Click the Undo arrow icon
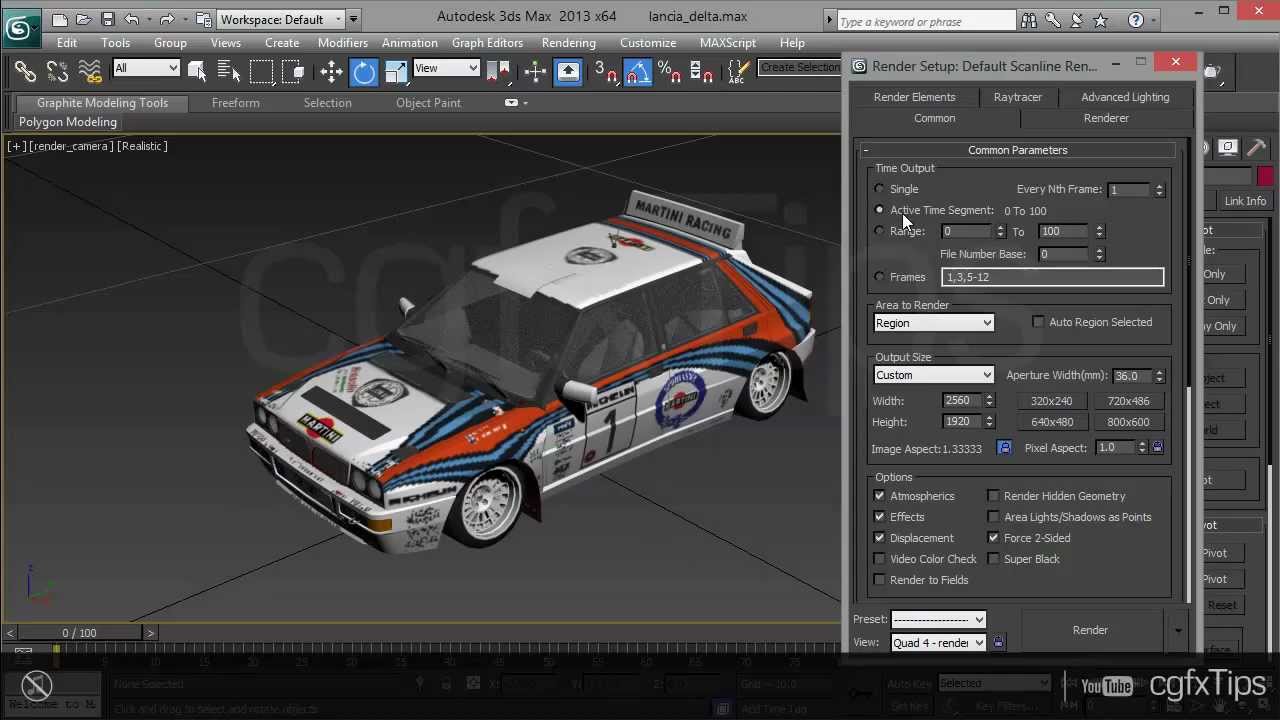 pyautogui.click(x=131, y=19)
